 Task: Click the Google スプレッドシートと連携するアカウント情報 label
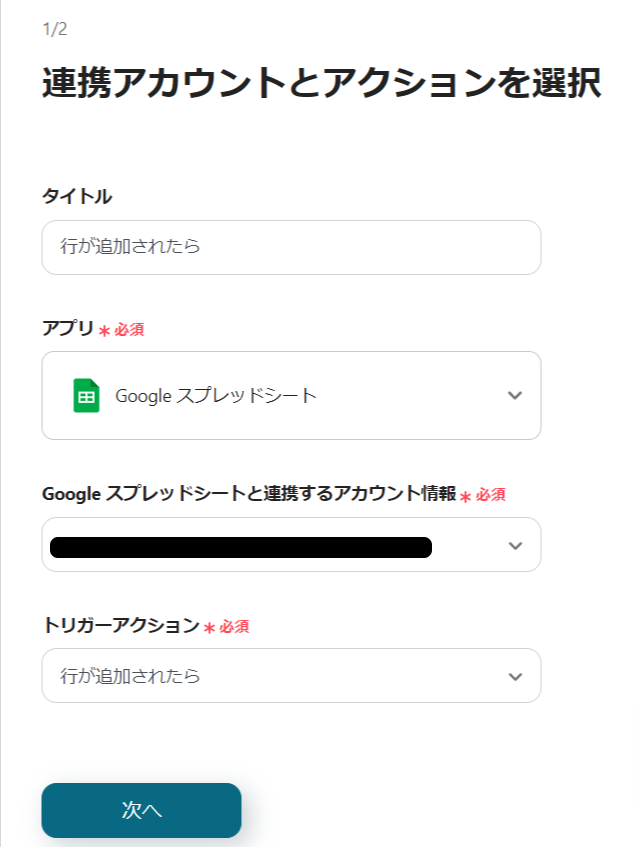pyautogui.click(x=248, y=494)
